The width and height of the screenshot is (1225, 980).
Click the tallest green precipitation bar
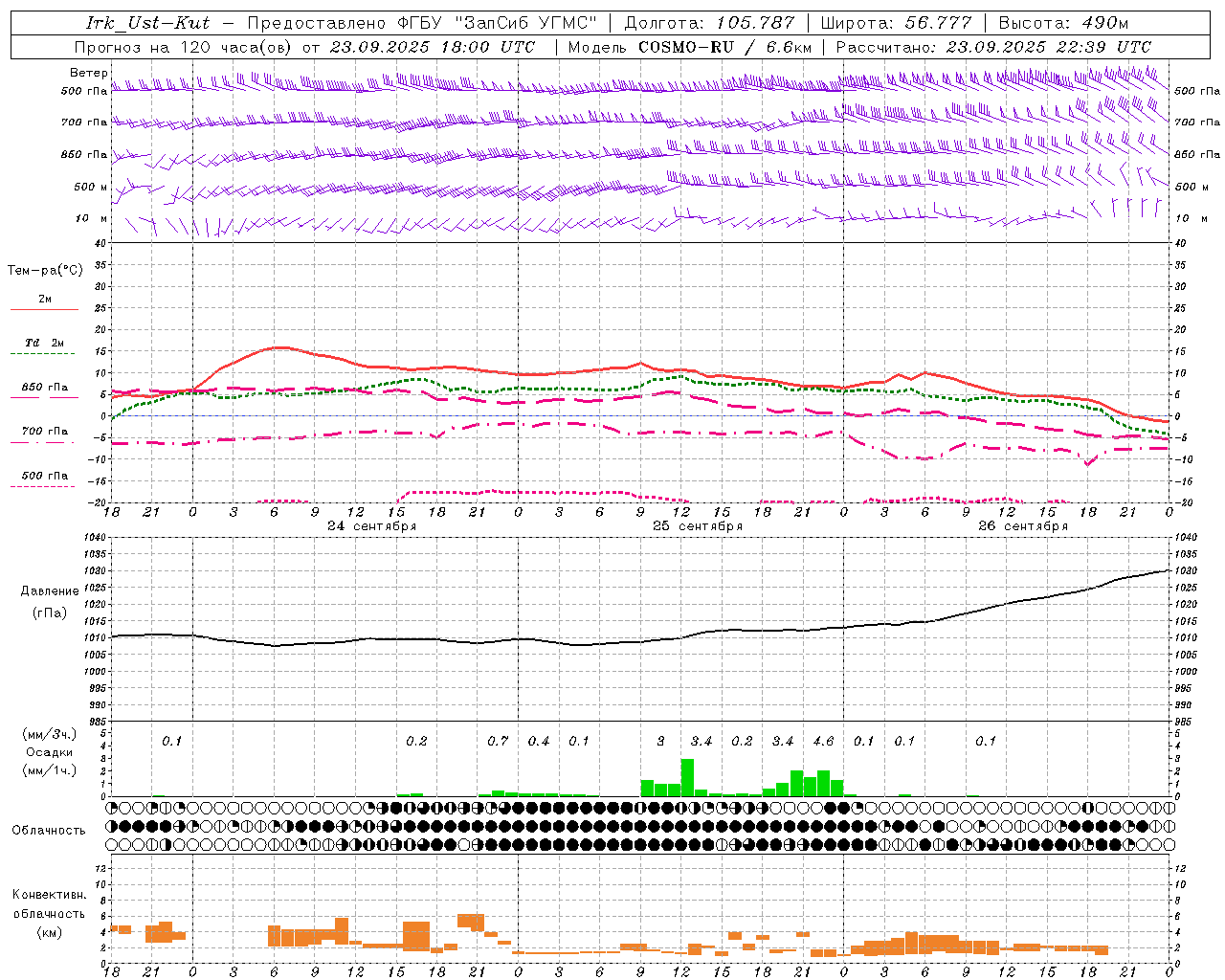[x=687, y=777]
